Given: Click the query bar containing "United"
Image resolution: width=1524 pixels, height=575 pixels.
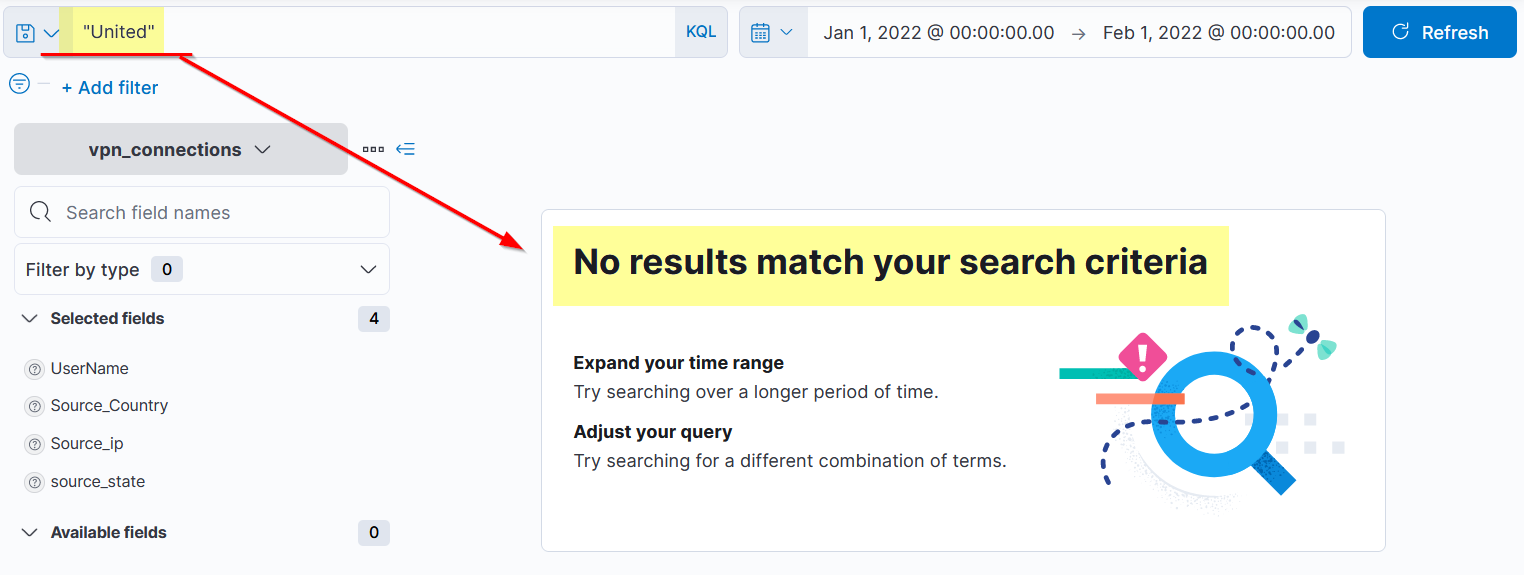Looking at the screenshot, I should click(x=400, y=32).
